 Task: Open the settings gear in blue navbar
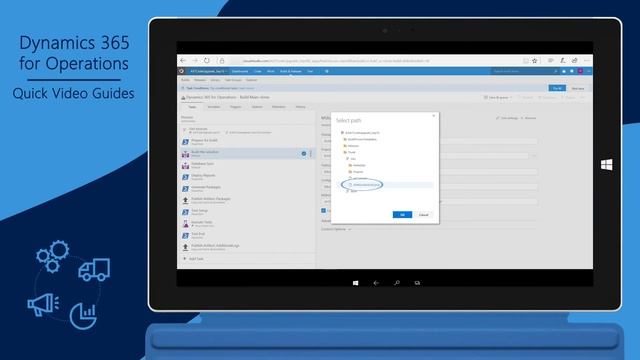point(327,71)
